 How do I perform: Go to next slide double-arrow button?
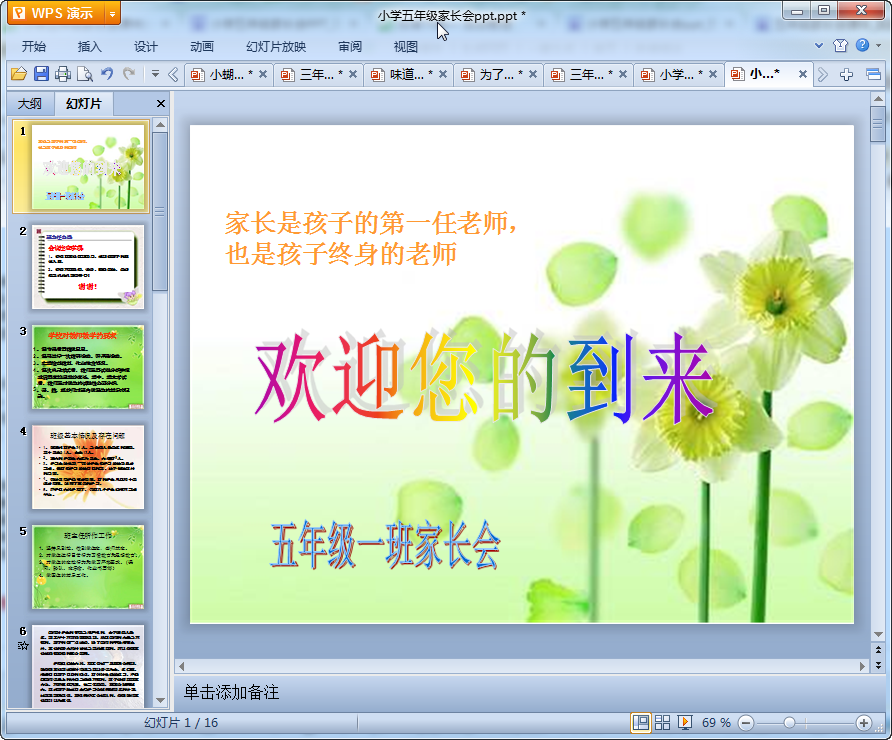(878, 664)
